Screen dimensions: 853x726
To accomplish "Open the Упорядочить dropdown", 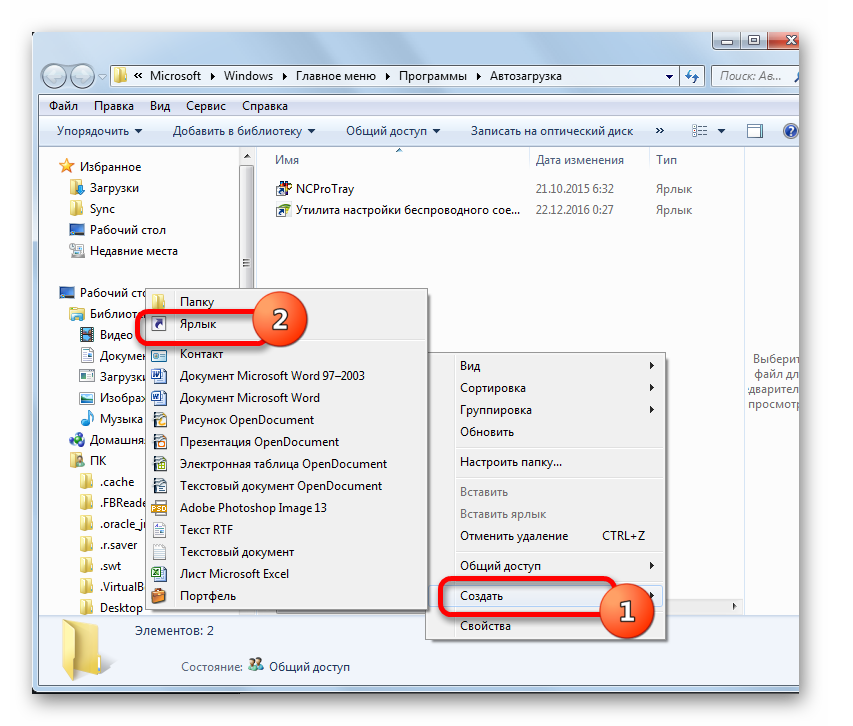I will point(99,131).
